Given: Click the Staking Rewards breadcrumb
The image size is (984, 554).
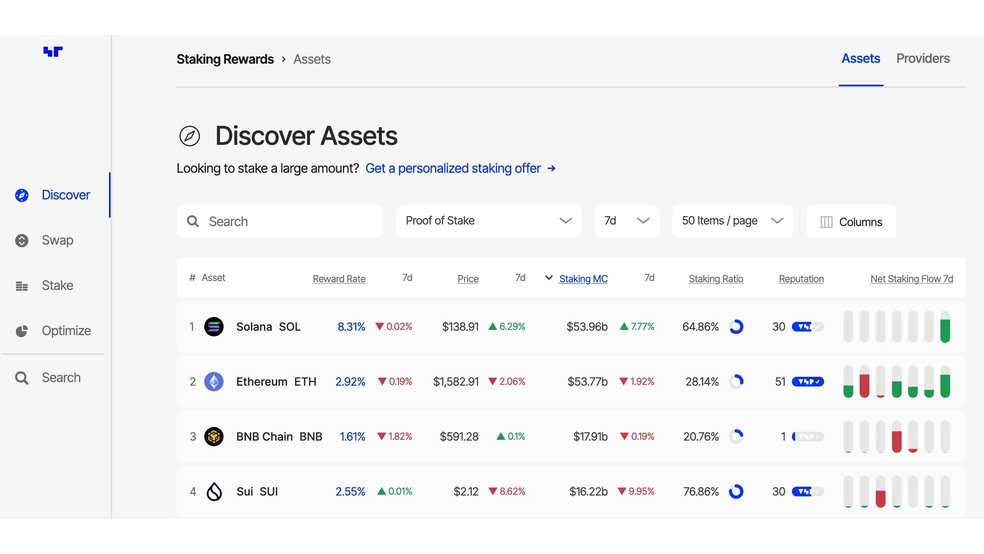Looking at the screenshot, I should click(x=225, y=59).
